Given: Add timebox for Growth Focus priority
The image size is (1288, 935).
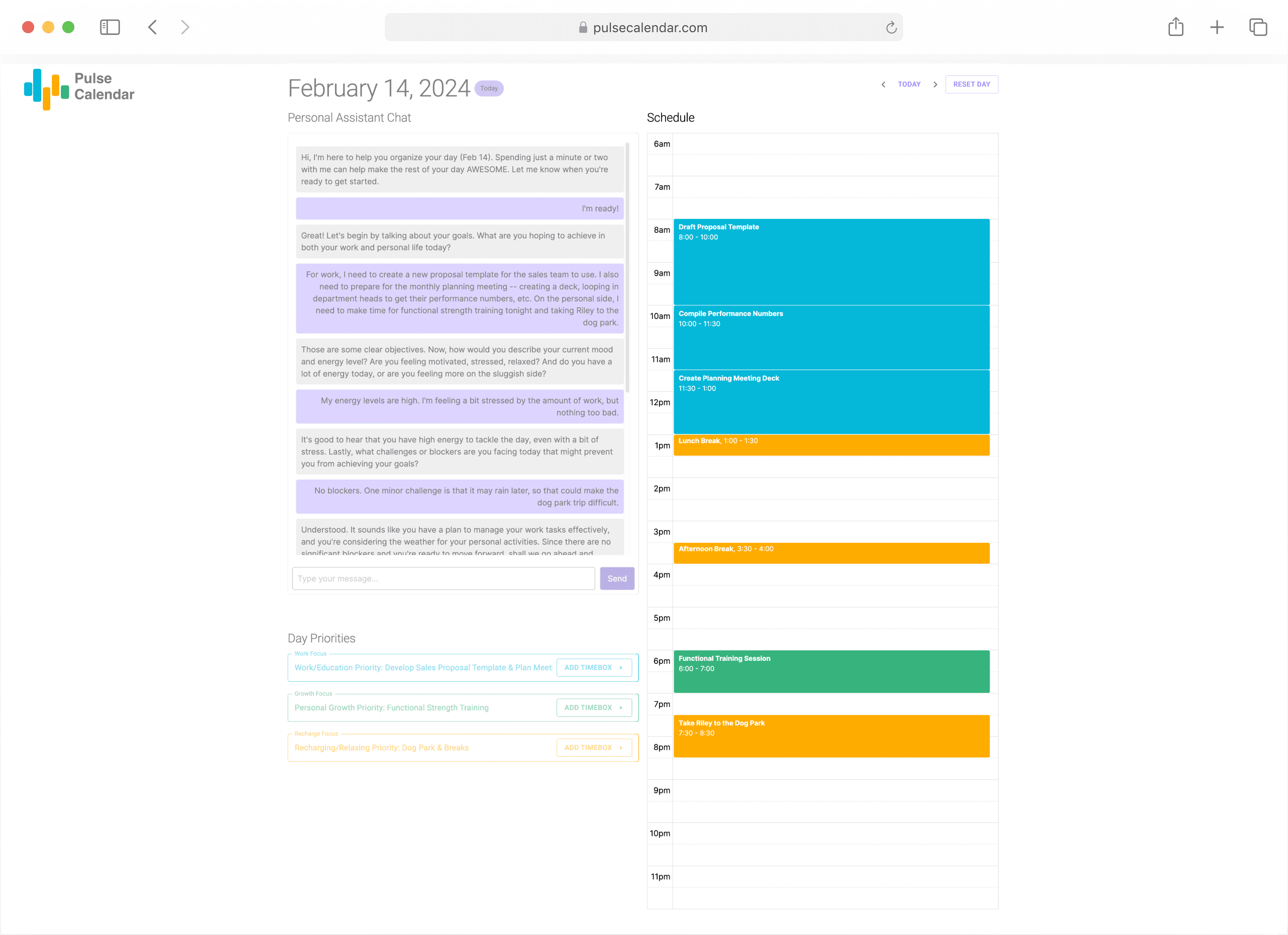Looking at the screenshot, I should 593,708.
